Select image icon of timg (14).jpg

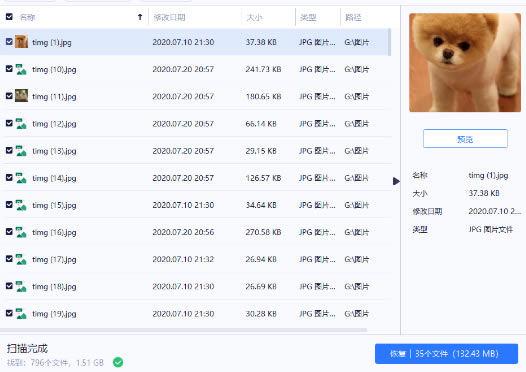pyautogui.click(x=21, y=178)
